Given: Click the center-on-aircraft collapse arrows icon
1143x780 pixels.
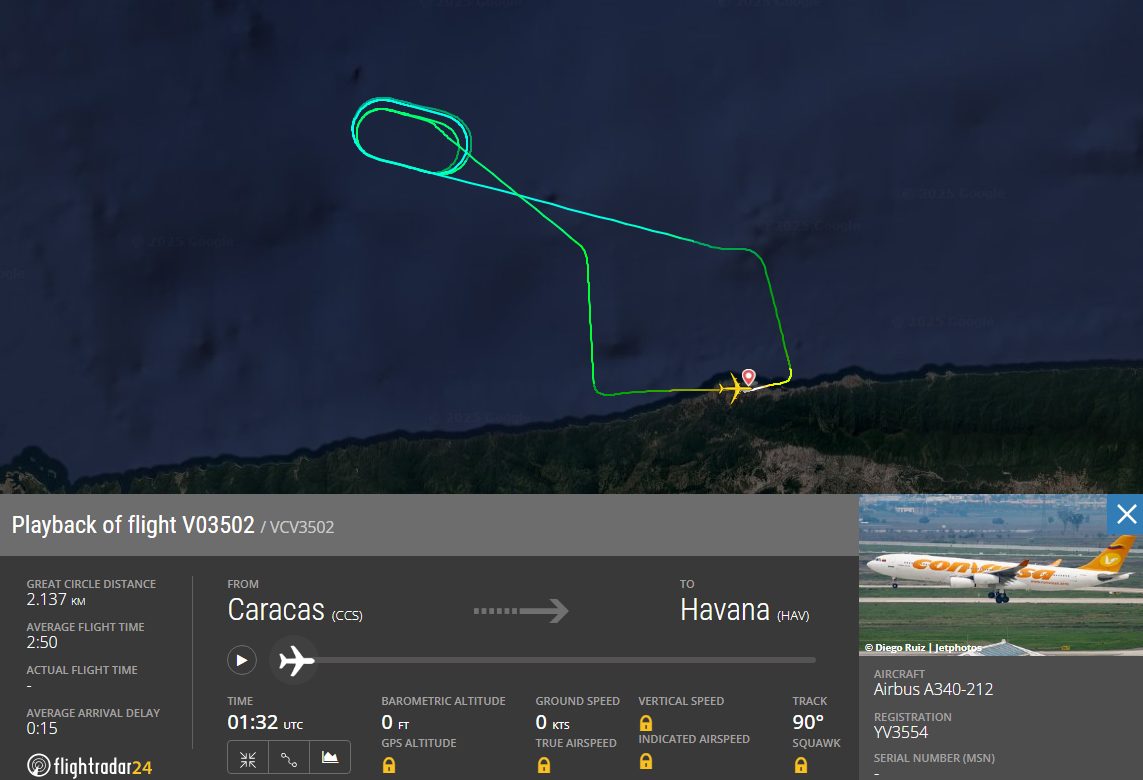Looking at the screenshot, I should (248, 758).
